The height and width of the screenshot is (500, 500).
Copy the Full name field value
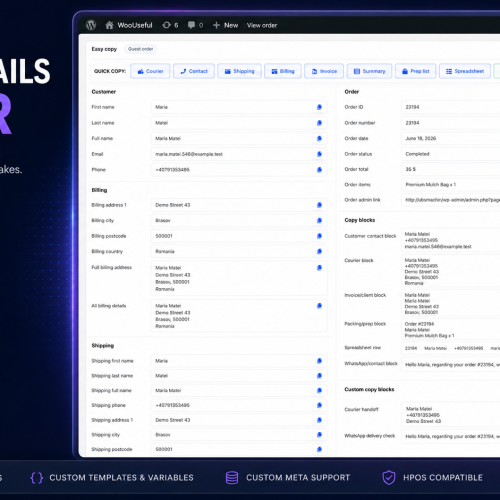pyautogui.click(x=319, y=138)
